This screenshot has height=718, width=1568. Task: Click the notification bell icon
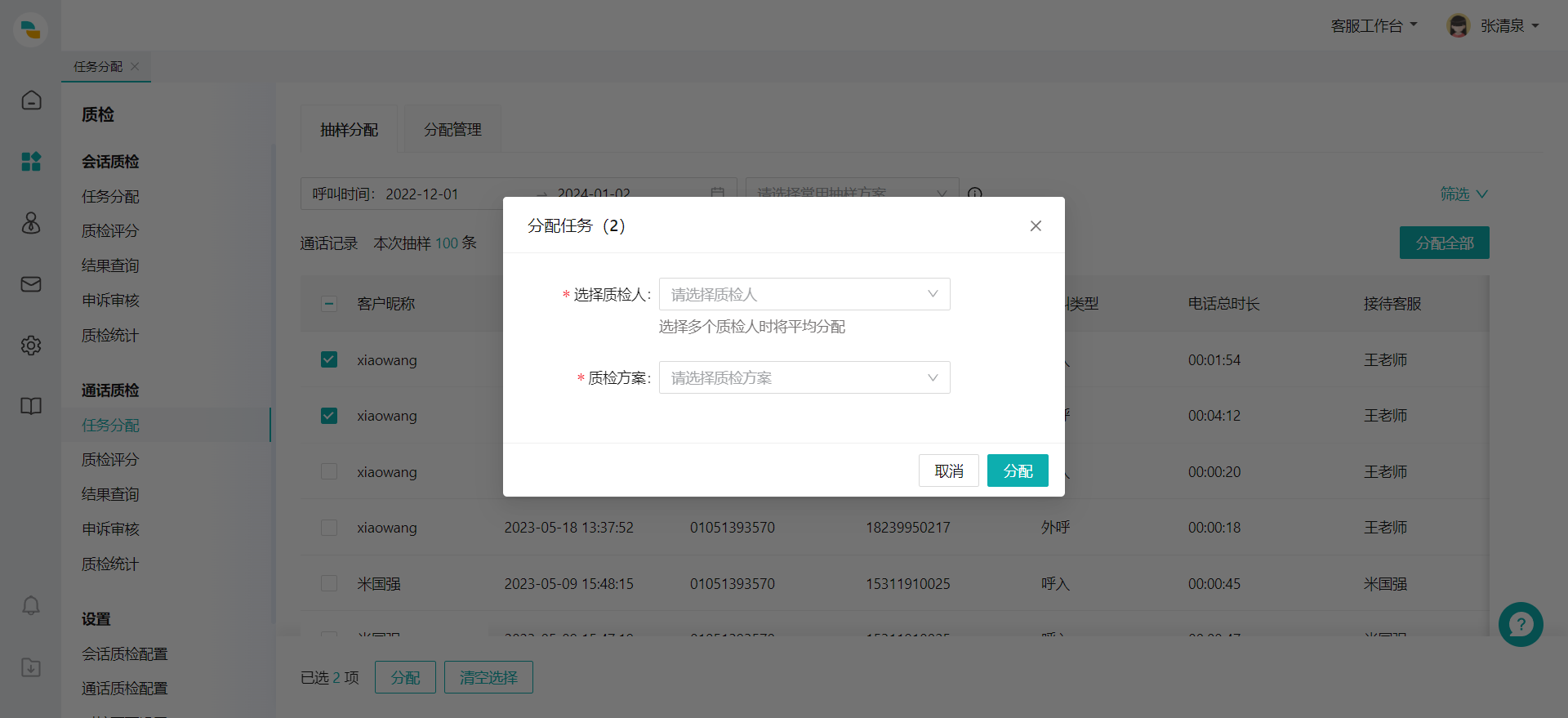31,606
